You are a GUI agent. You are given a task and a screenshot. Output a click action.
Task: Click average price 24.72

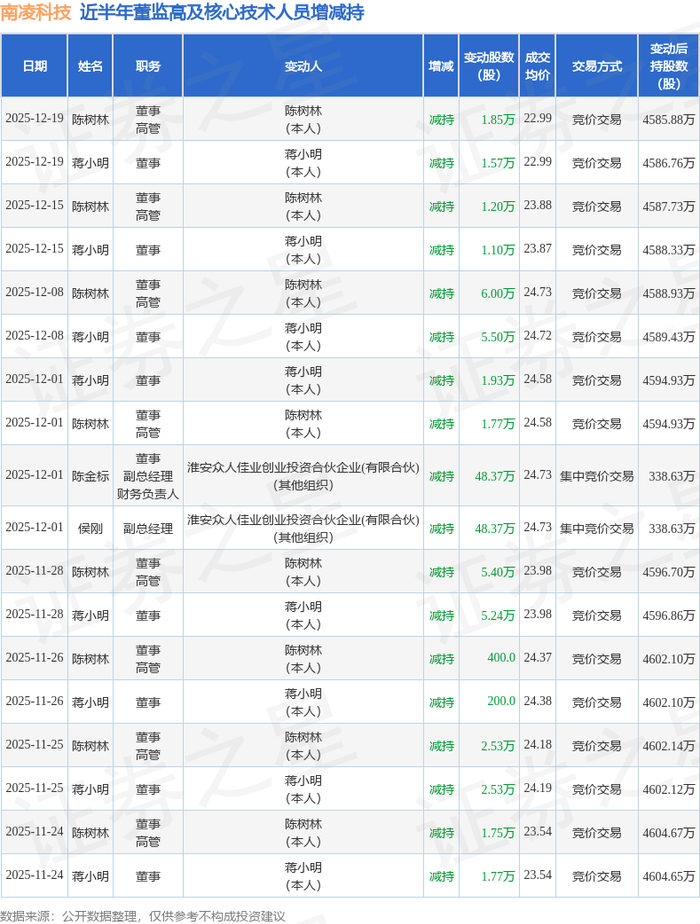tap(538, 335)
